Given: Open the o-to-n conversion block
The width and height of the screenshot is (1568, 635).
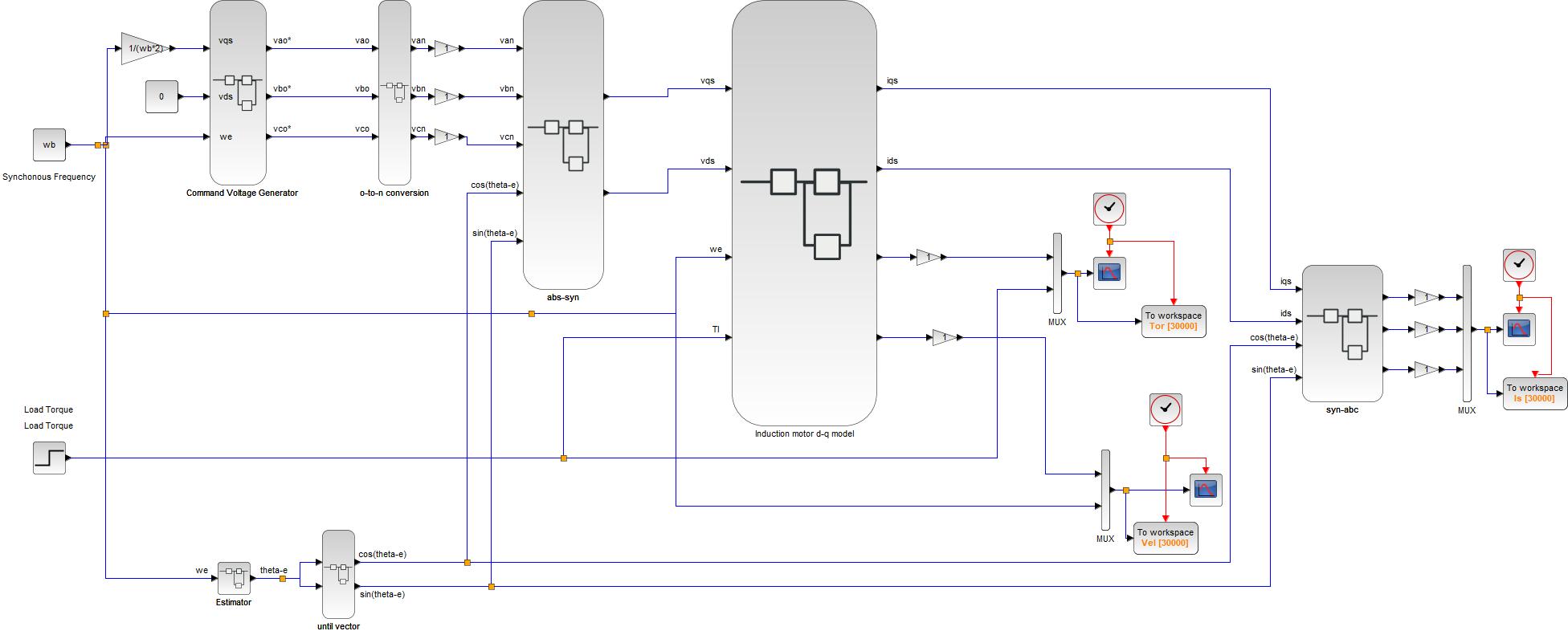Looking at the screenshot, I should pos(394,92).
